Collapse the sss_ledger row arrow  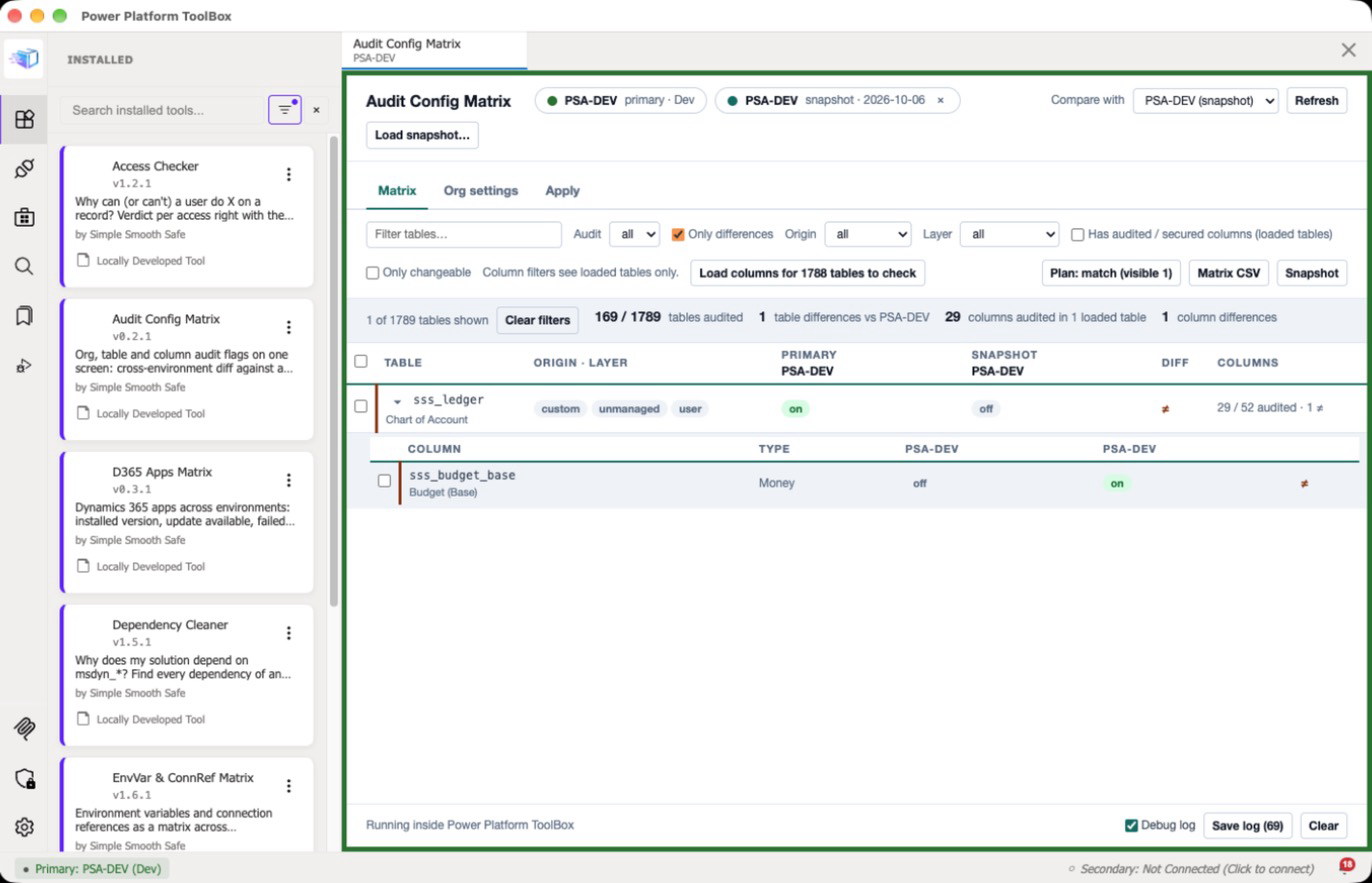pyautogui.click(x=397, y=401)
